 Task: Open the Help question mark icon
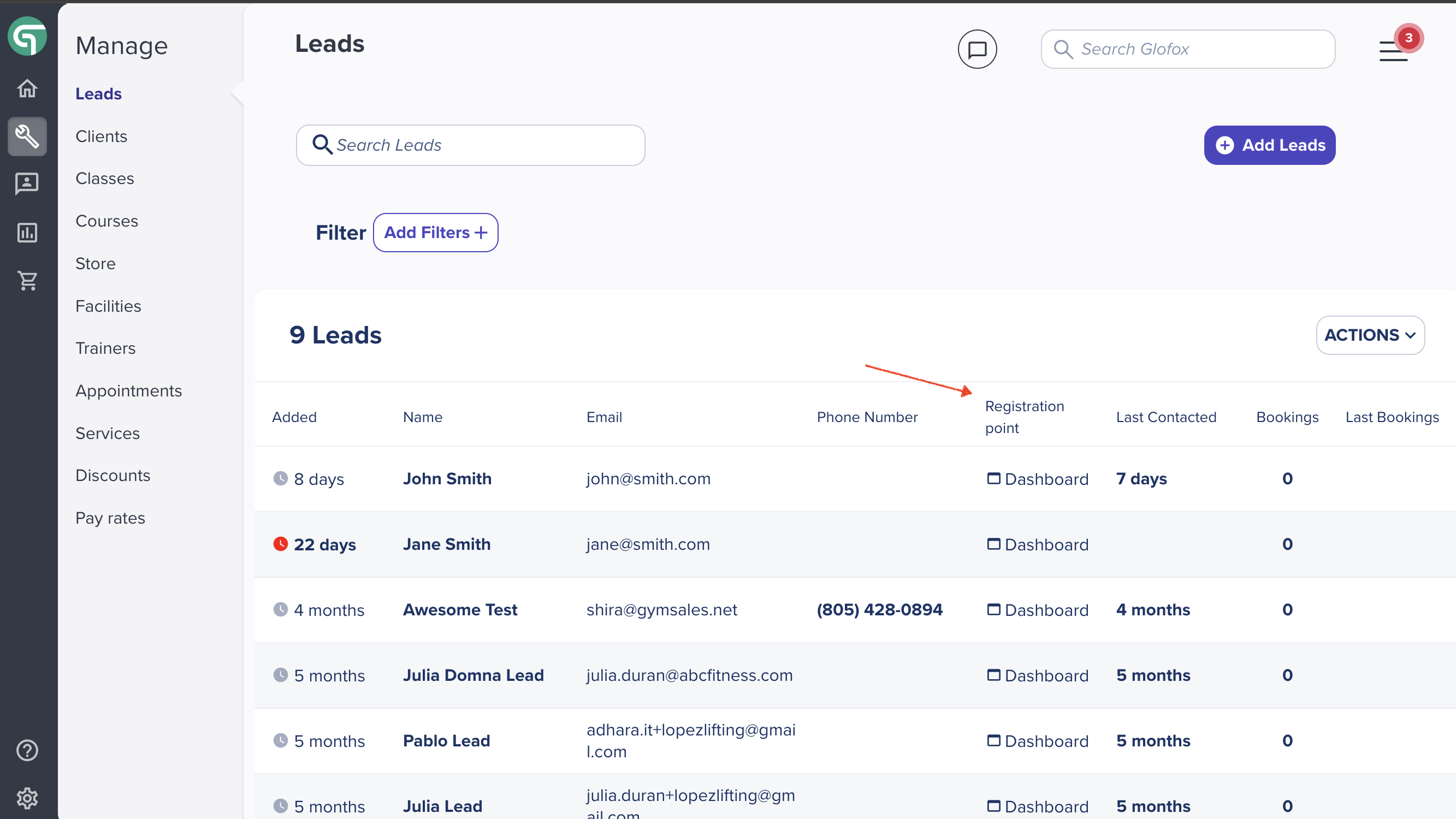[27, 750]
